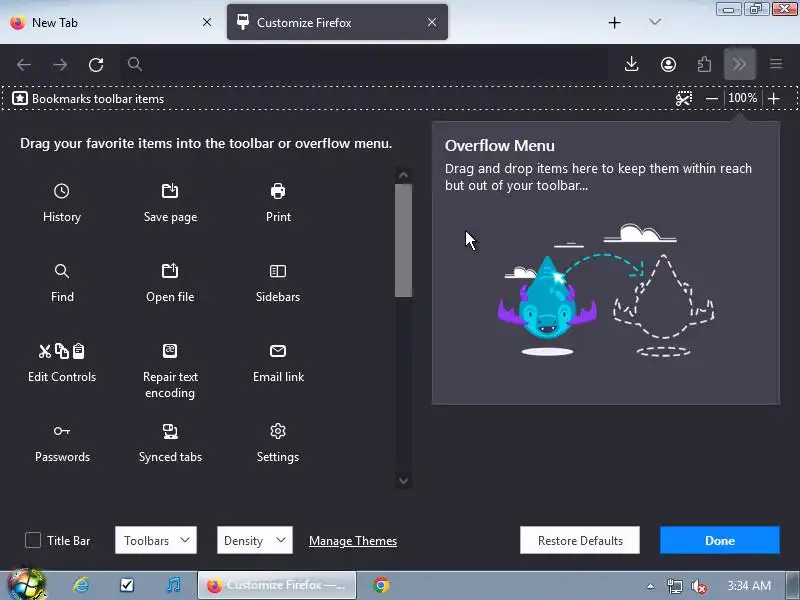Open the Density dropdown
Viewport: 800px width, 600px height.
pyautogui.click(x=255, y=540)
